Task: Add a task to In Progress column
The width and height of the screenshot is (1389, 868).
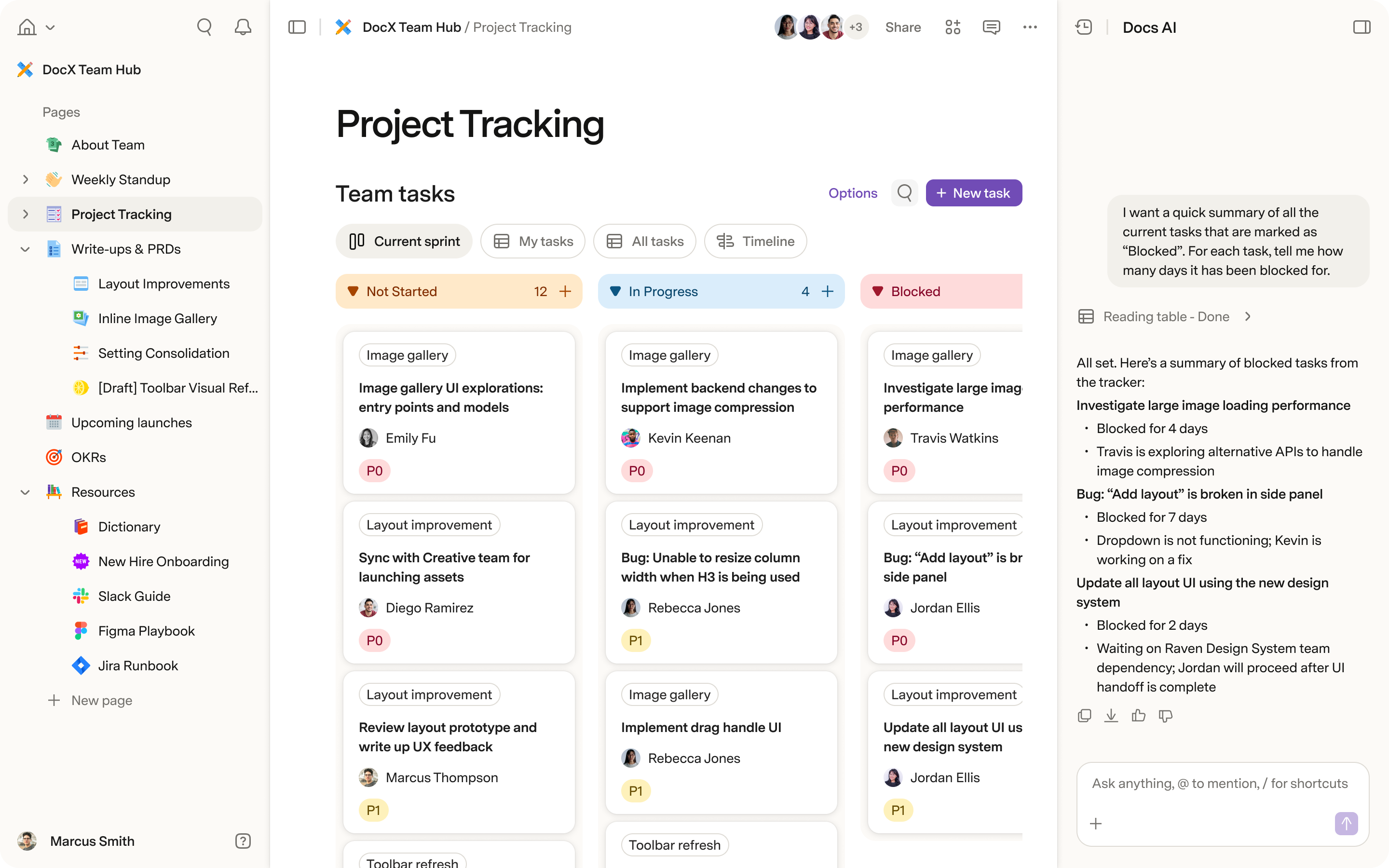Action: click(x=828, y=292)
